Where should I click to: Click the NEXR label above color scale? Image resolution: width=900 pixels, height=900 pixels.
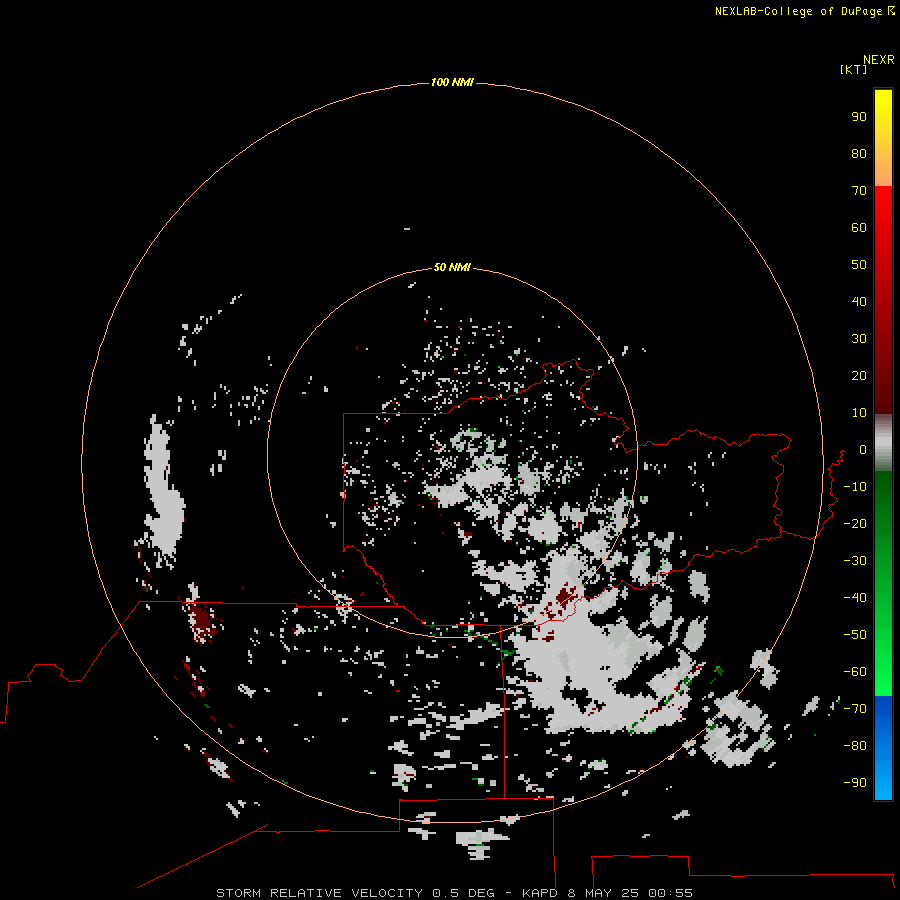pyautogui.click(x=878, y=60)
